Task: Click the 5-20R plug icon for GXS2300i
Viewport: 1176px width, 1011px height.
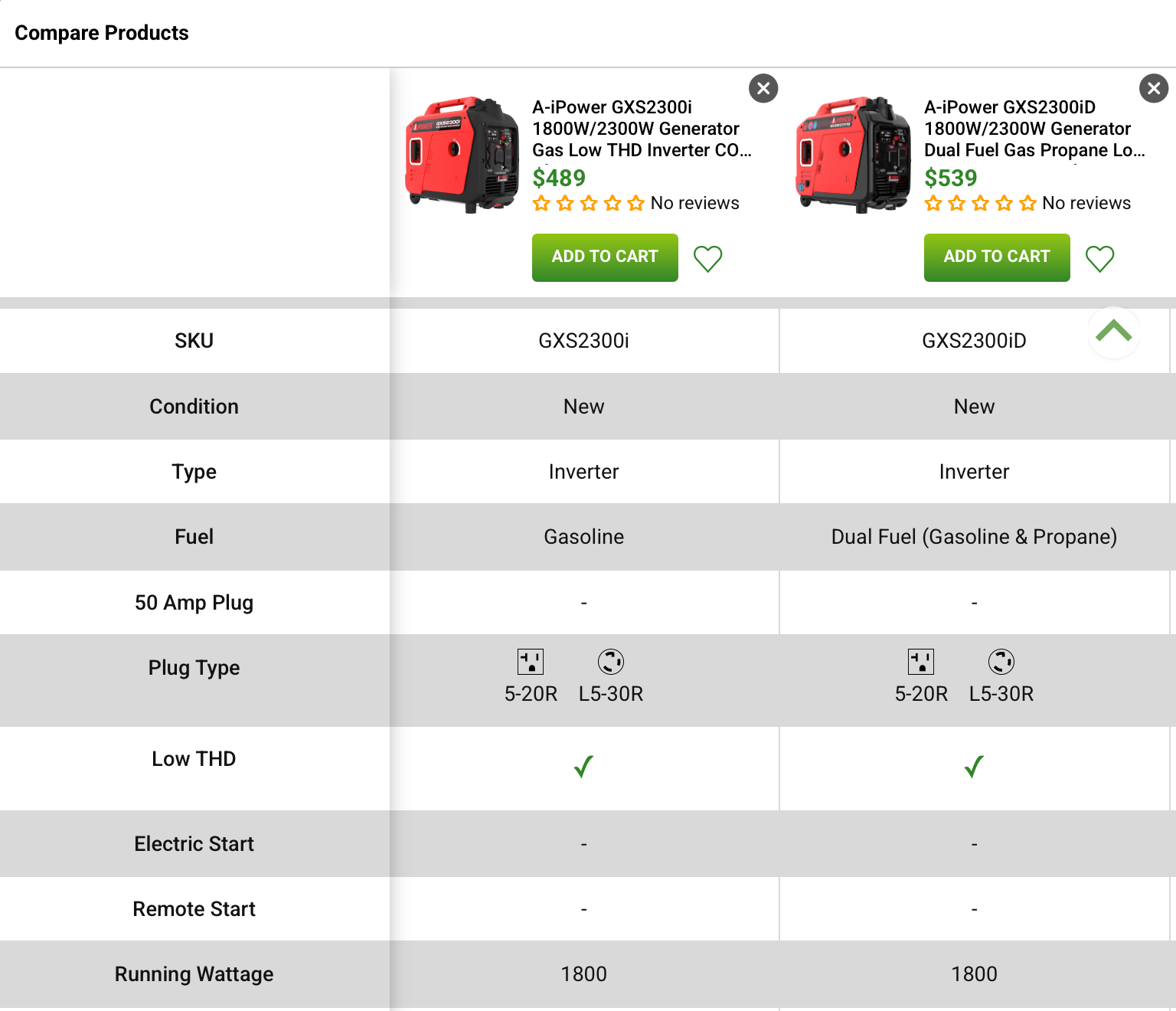Action: pos(531,662)
